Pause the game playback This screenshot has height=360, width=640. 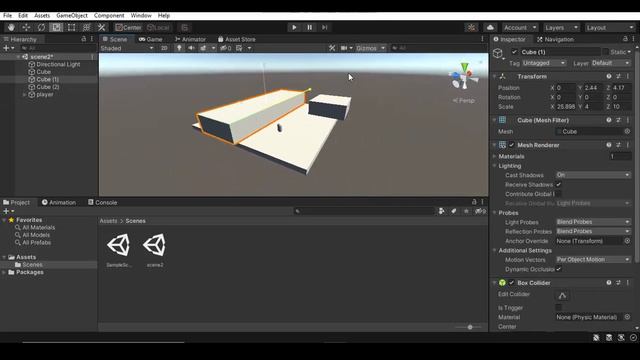pos(309,27)
